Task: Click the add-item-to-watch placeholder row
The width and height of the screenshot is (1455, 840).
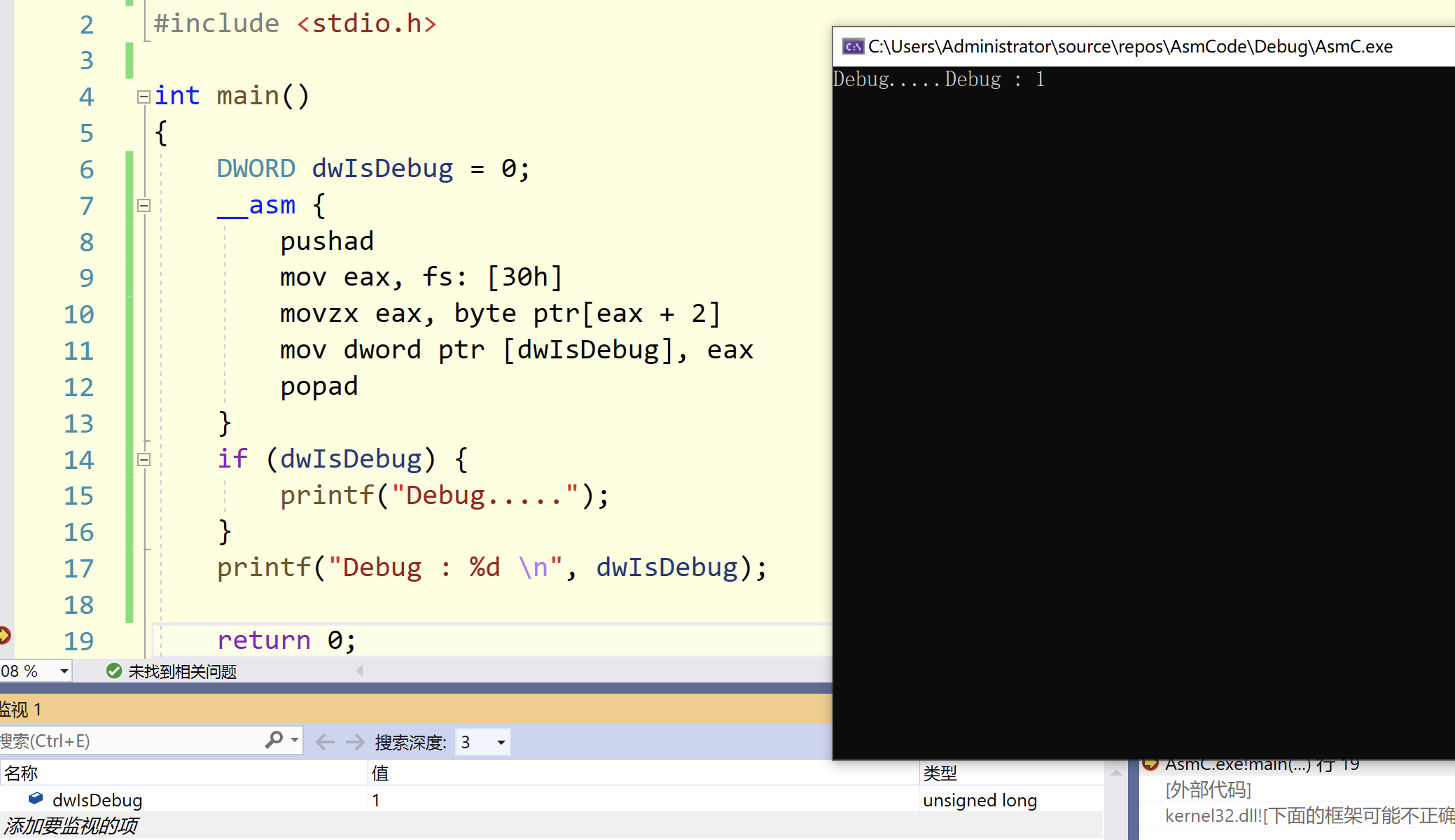Action: [551, 826]
